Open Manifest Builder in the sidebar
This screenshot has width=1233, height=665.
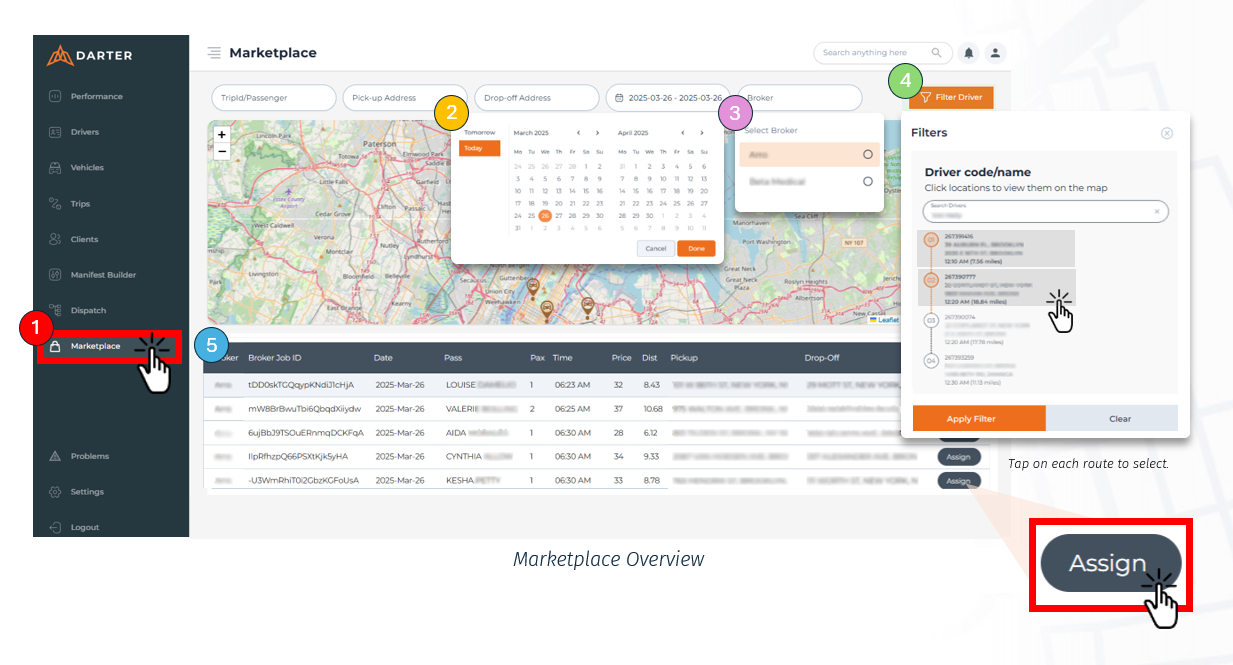click(x=103, y=275)
